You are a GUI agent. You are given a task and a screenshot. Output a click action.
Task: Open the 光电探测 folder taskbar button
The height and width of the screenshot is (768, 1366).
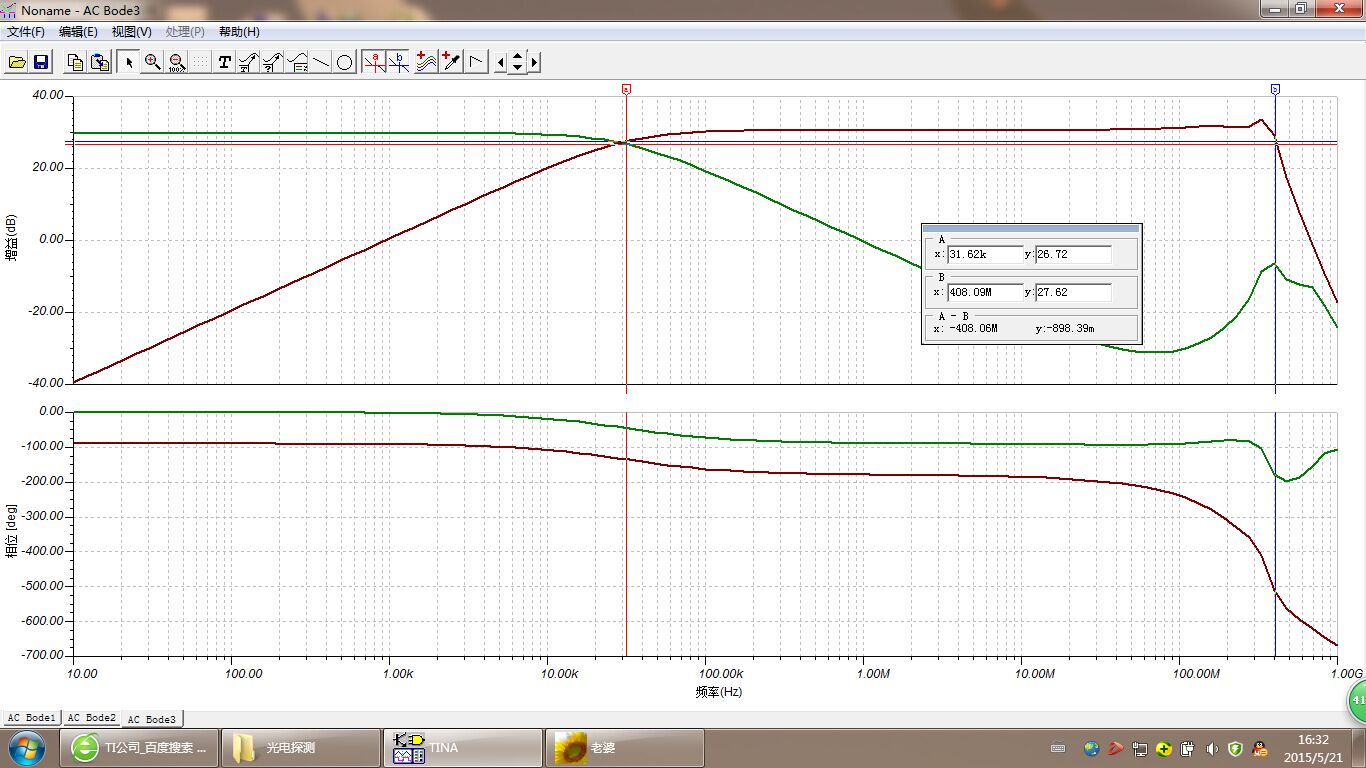[x=301, y=748]
